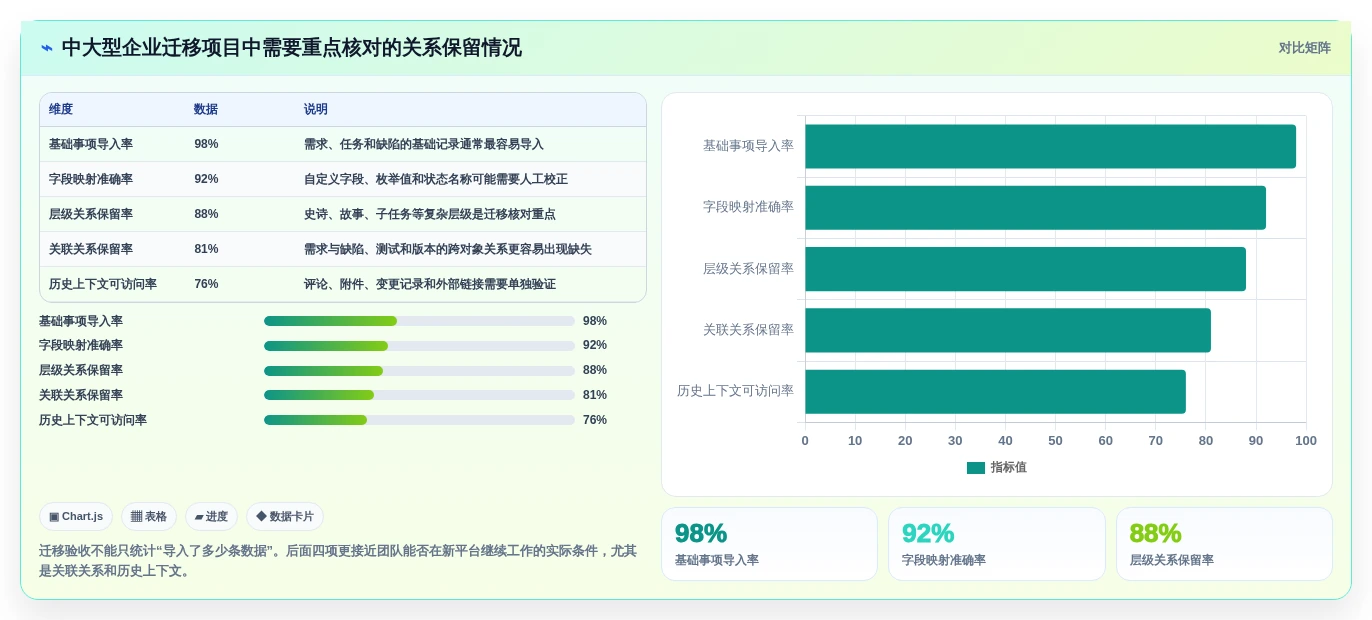The image size is (1372, 620).
Task: Click the 说明 column header
Action: [316, 110]
